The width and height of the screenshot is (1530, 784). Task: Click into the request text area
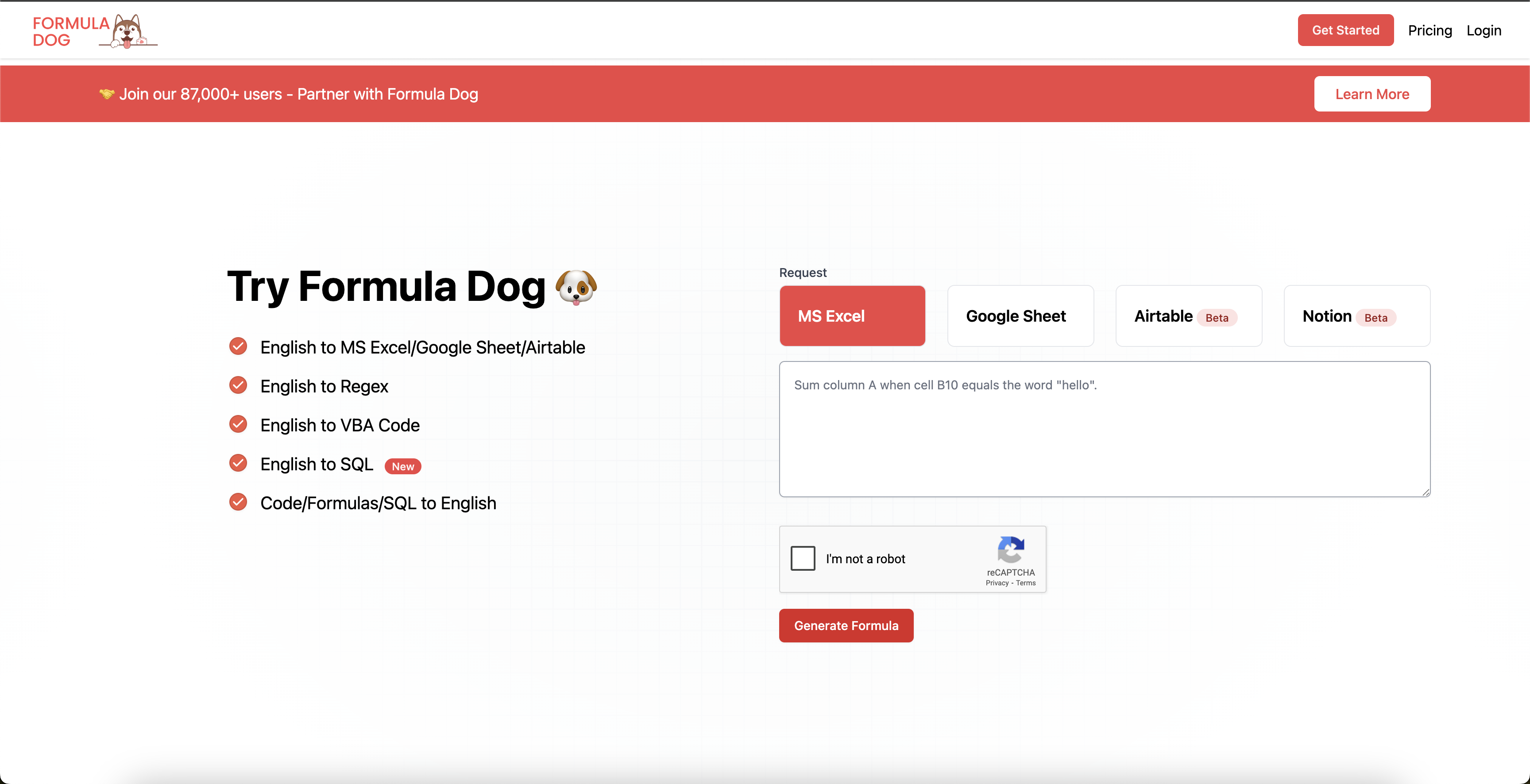pos(1105,429)
